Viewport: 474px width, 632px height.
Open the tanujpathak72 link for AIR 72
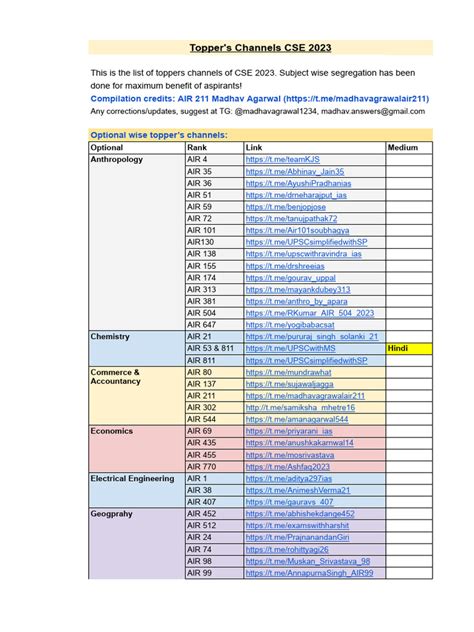coord(291,218)
